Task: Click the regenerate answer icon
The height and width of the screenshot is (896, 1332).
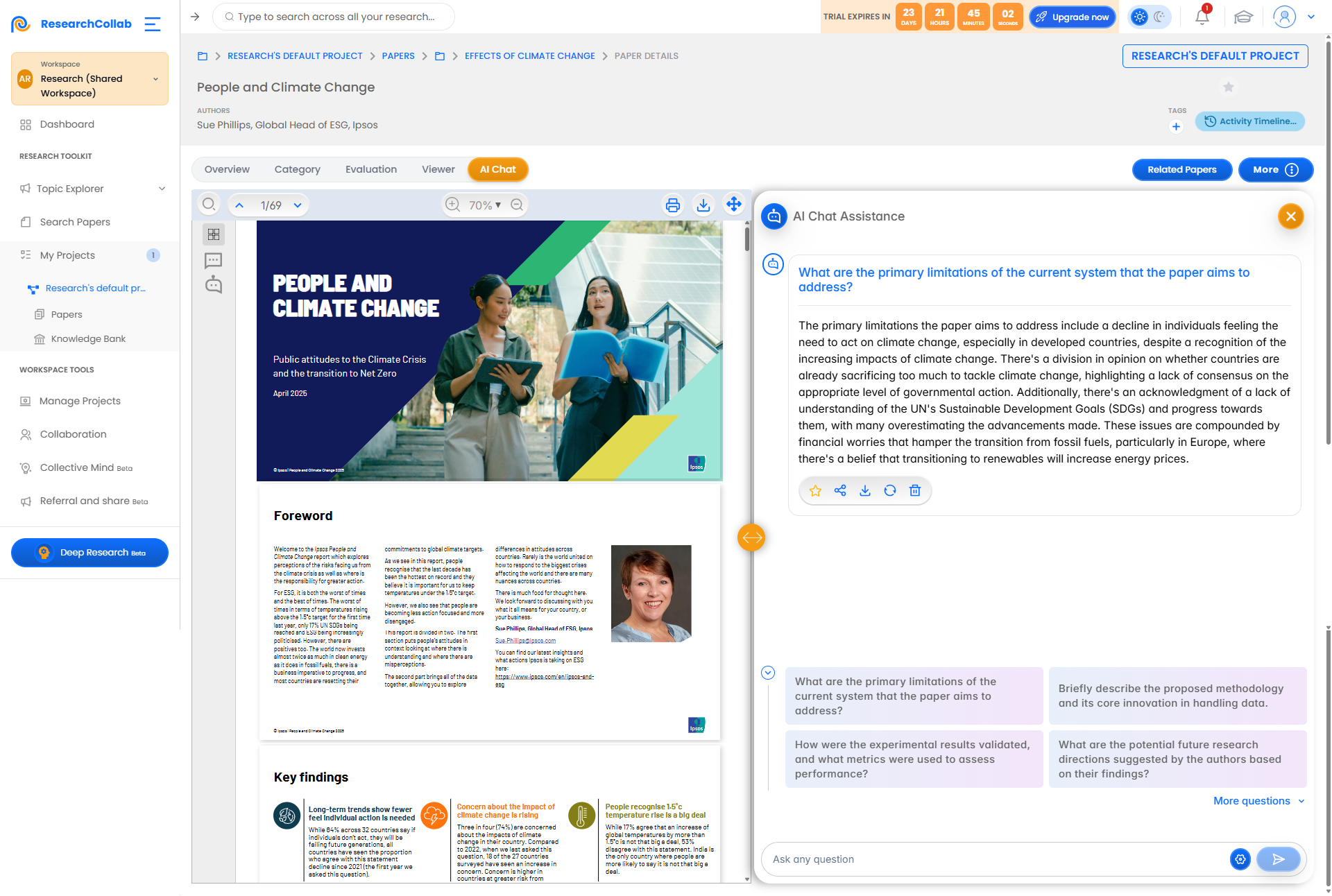Action: (890, 491)
